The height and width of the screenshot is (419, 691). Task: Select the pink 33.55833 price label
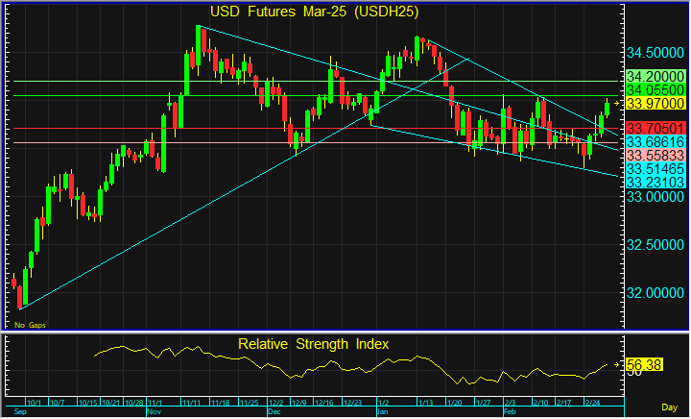(x=654, y=157)
